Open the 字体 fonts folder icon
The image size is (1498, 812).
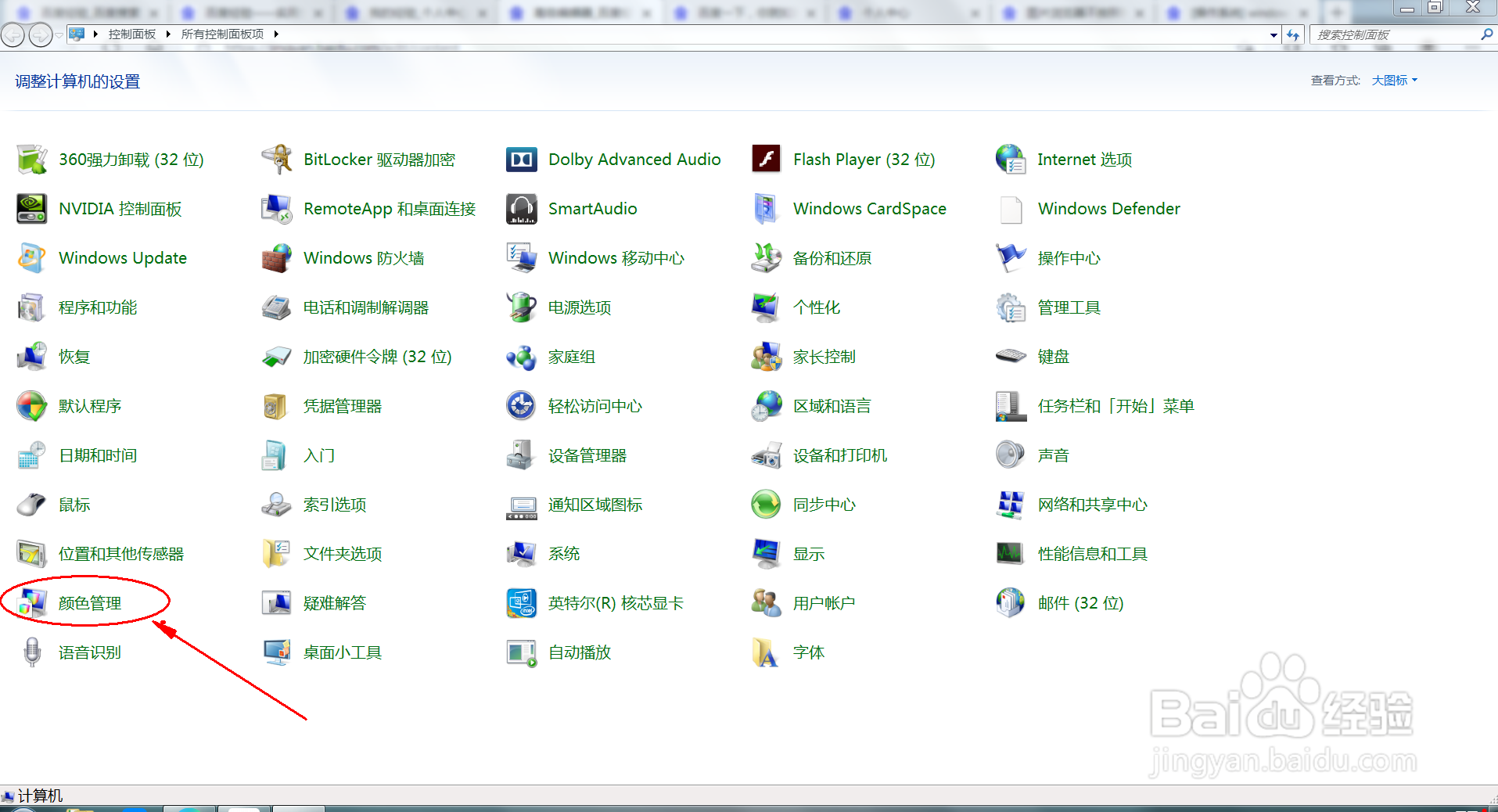pos(767,652)
